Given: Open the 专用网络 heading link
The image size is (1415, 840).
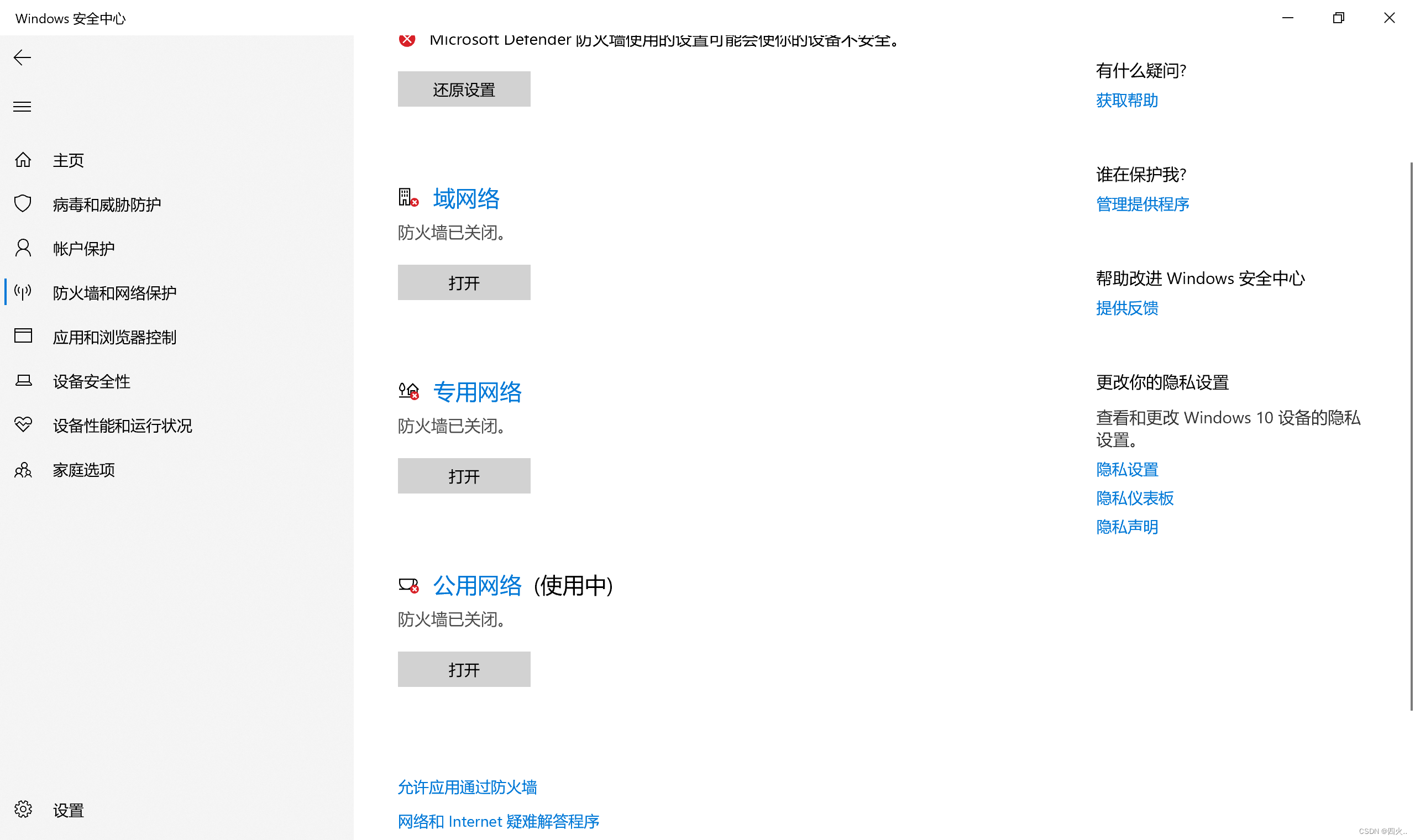Looking at the screenshot, I should pyautogui.click(x=477, y=392).
